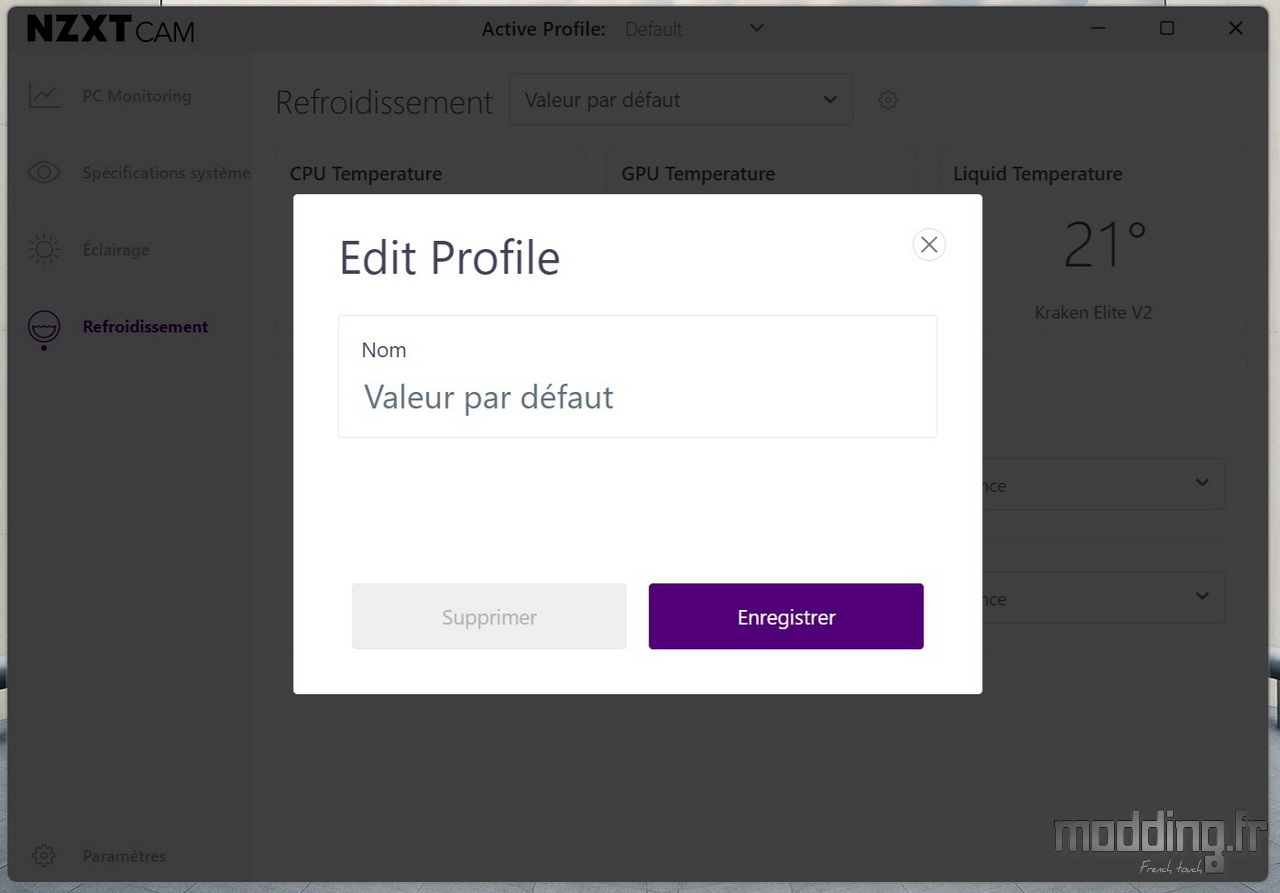Click the cooling profile settings gear

tap(888, 100)
